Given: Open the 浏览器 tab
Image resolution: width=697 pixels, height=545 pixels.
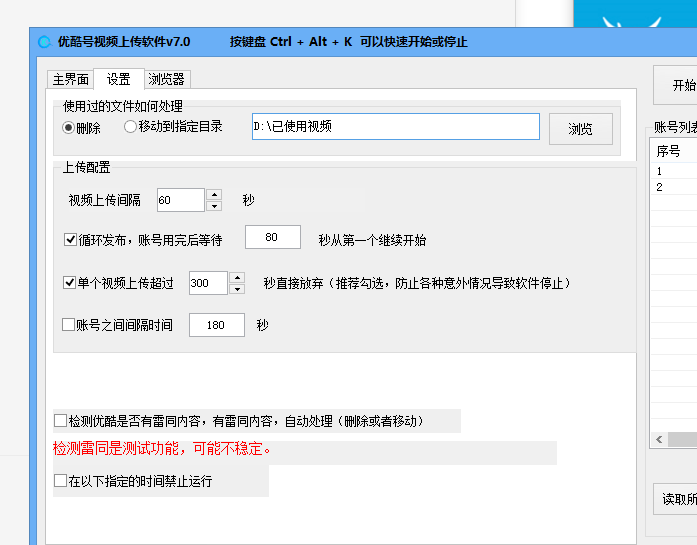Looking at the screenshot, I should pyautogui.click(x=167, y=80).
